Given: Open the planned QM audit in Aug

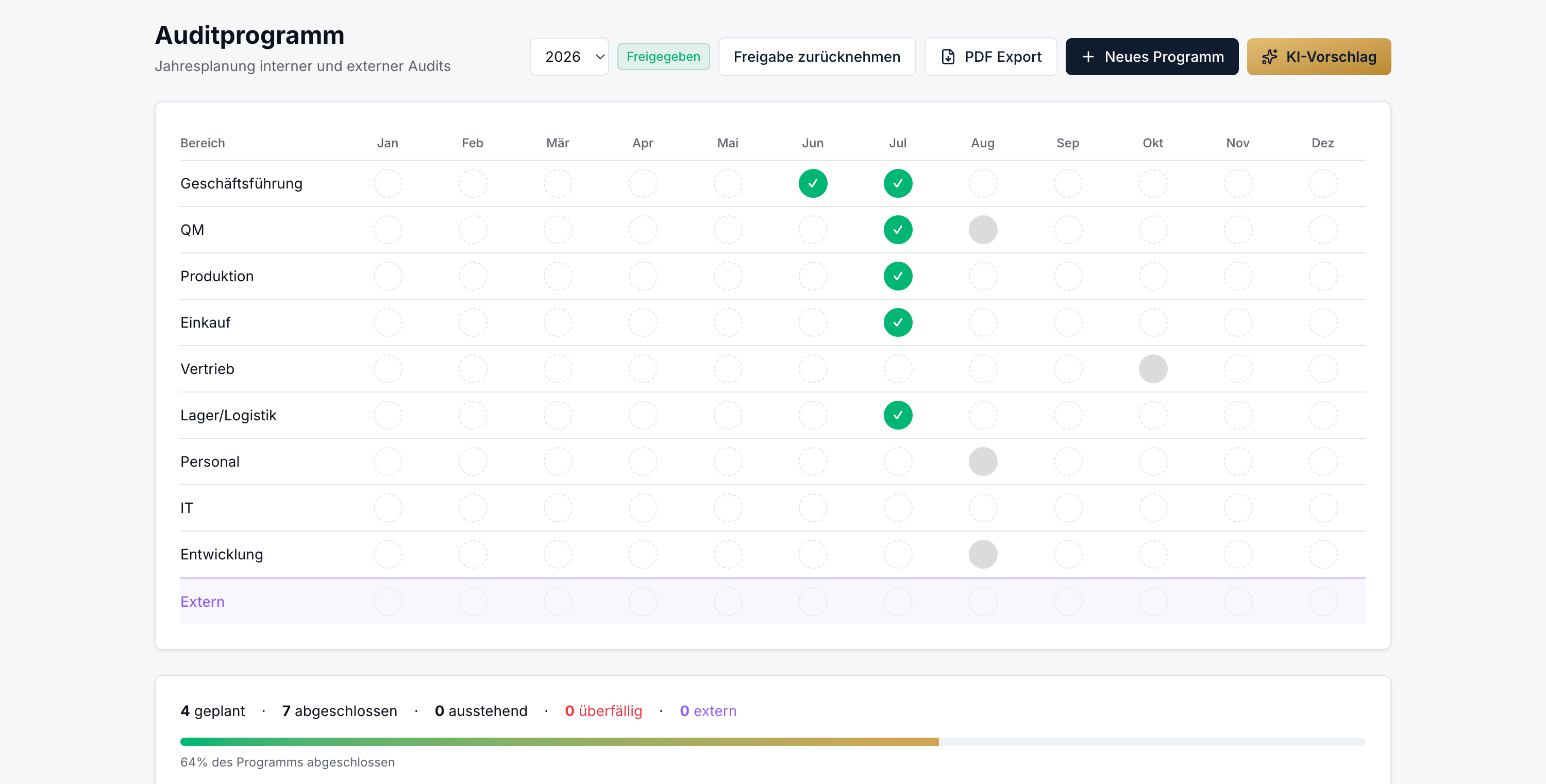Looking at the screenshot, I should 983,230.
